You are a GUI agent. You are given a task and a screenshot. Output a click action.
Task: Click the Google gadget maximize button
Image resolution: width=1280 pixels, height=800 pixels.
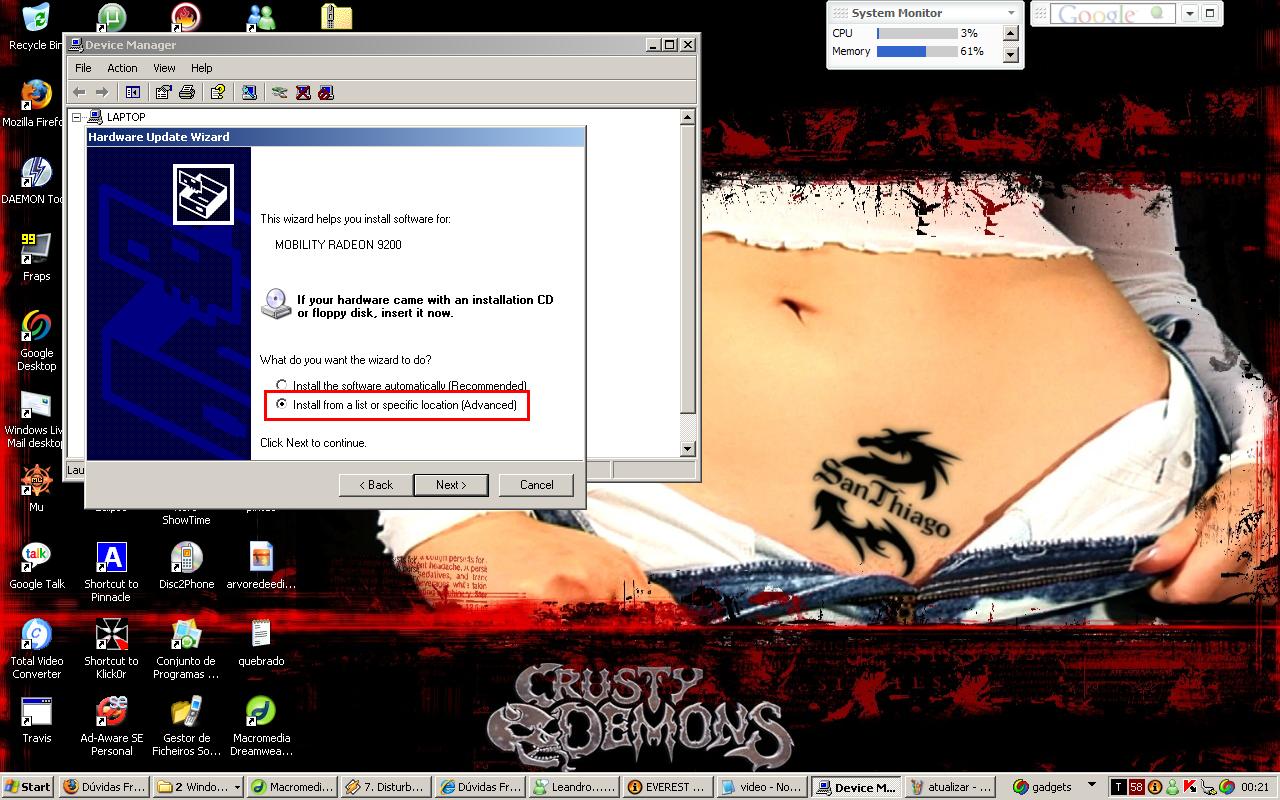coord(1209,13)
